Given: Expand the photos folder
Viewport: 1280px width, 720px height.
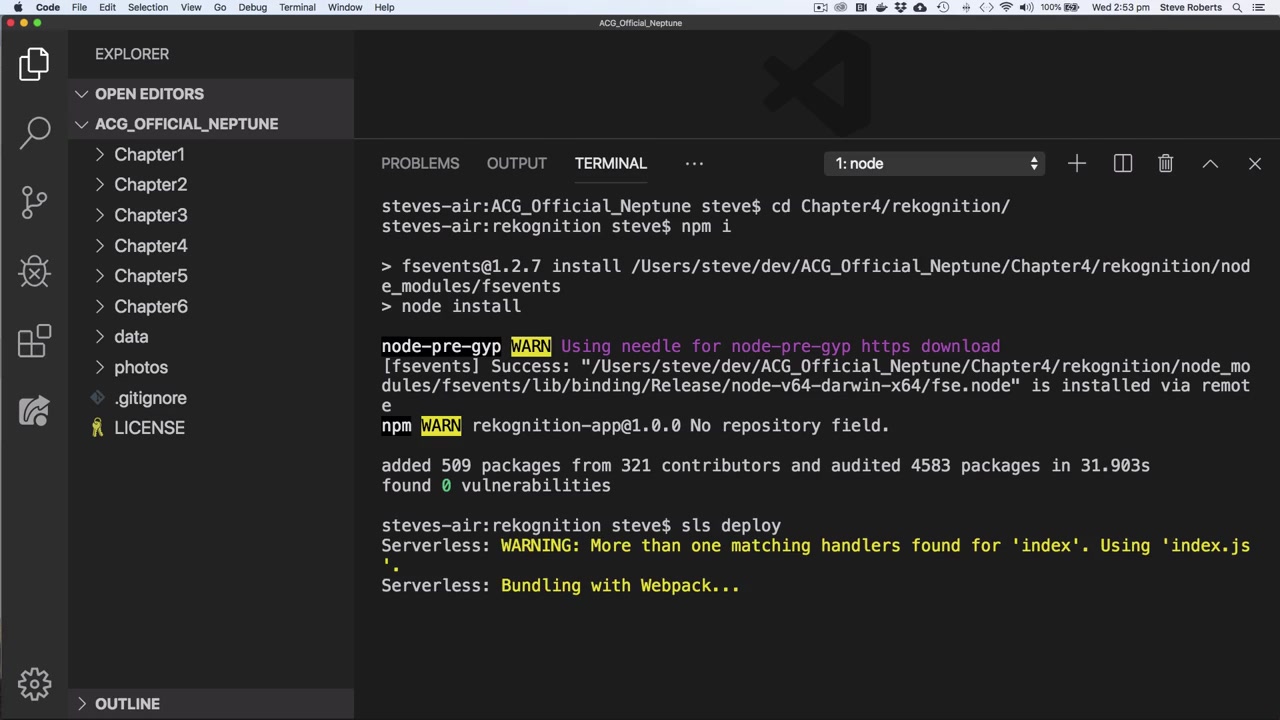Looking at the screenshot, I should 211,367.
